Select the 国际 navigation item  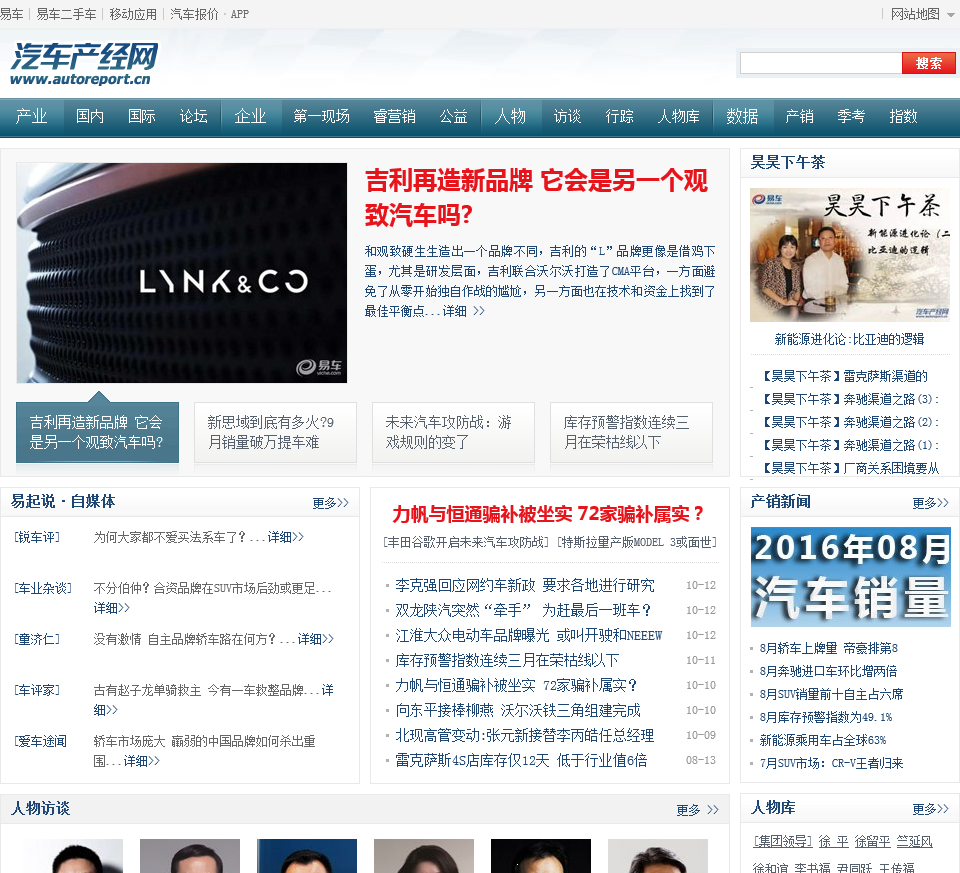[141, 116]
